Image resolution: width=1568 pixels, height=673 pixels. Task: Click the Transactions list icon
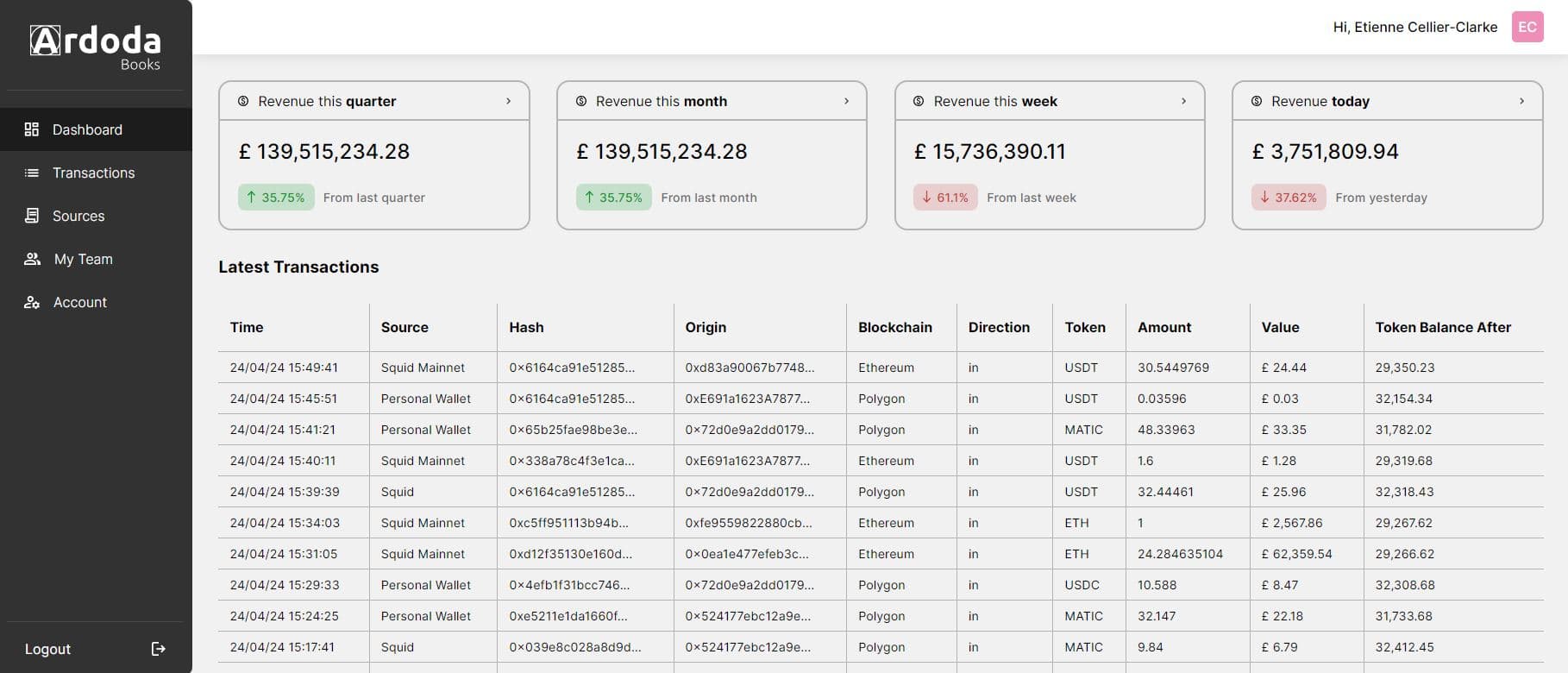pos(32,173)
